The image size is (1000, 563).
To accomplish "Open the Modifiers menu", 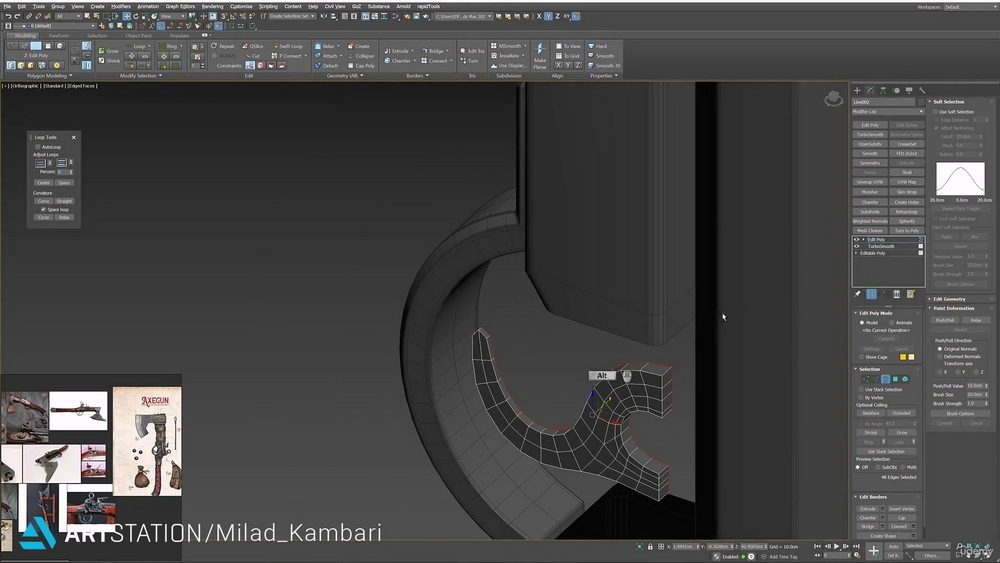I will 121,6.
